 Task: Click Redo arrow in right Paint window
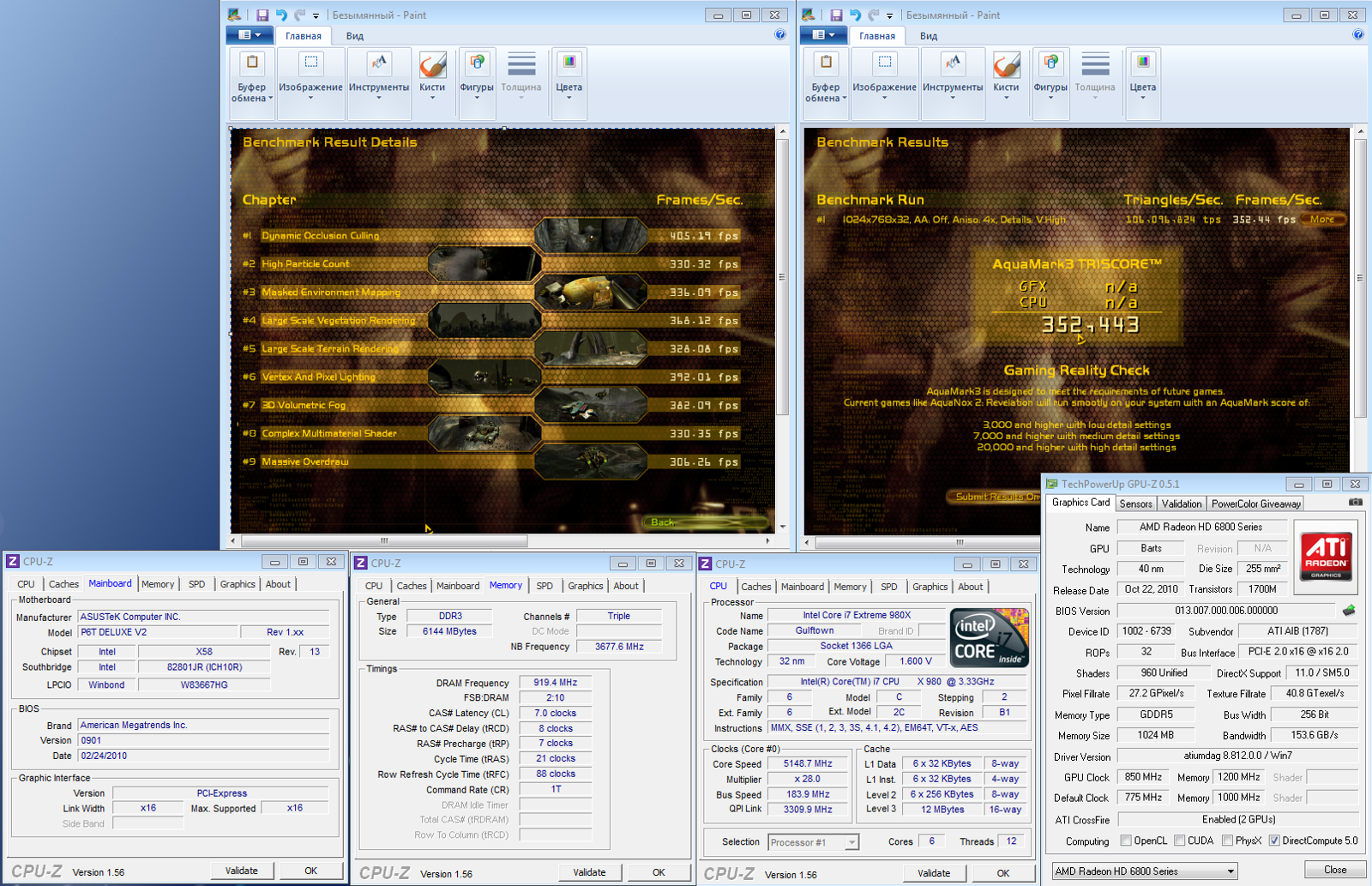click(x=873, y=15)
